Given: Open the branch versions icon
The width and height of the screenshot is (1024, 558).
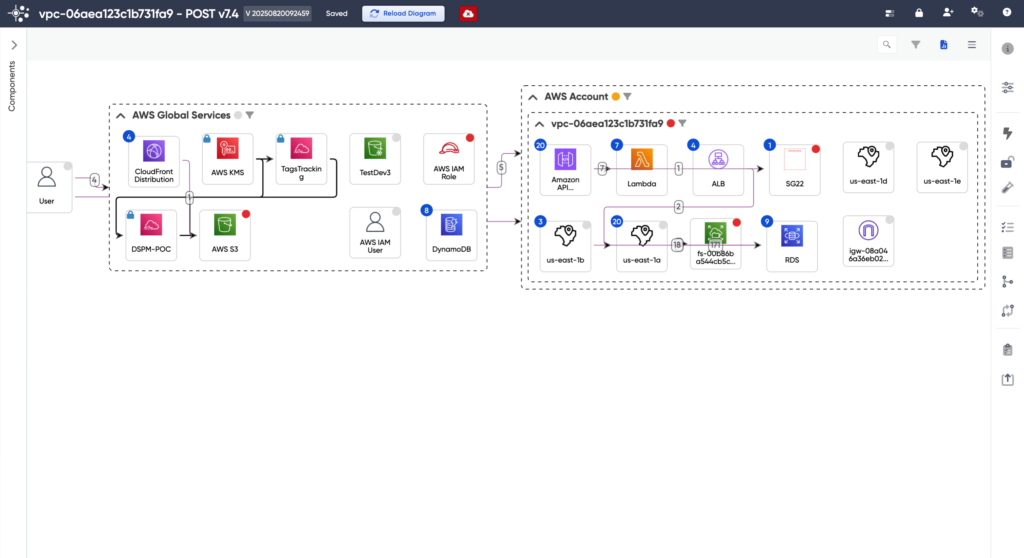Looking at the screenshot, I should [1008, 282].
